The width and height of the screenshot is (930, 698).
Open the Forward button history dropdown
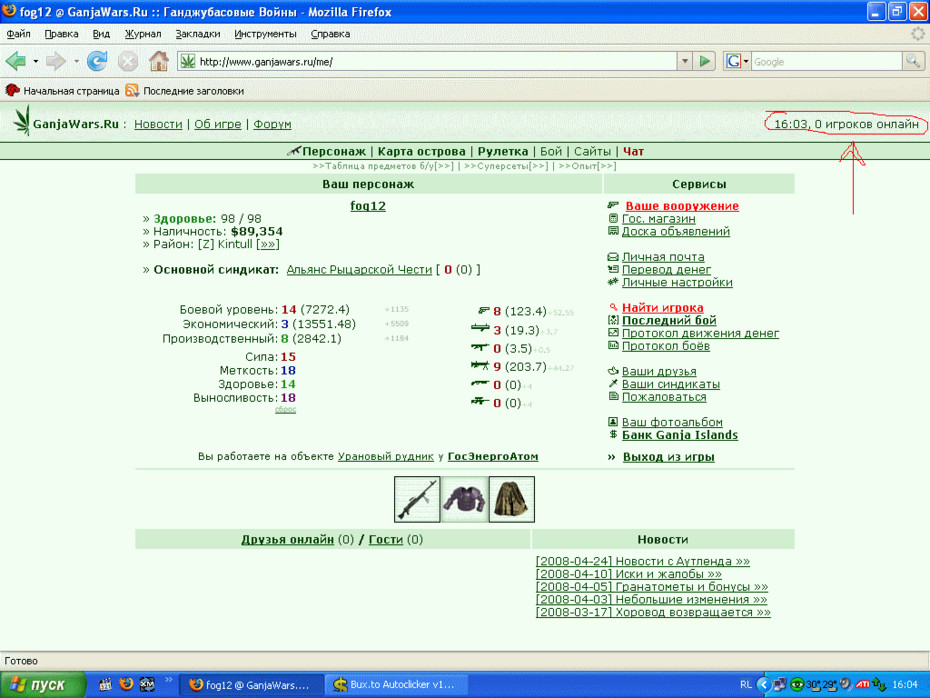tap(76, 61)
